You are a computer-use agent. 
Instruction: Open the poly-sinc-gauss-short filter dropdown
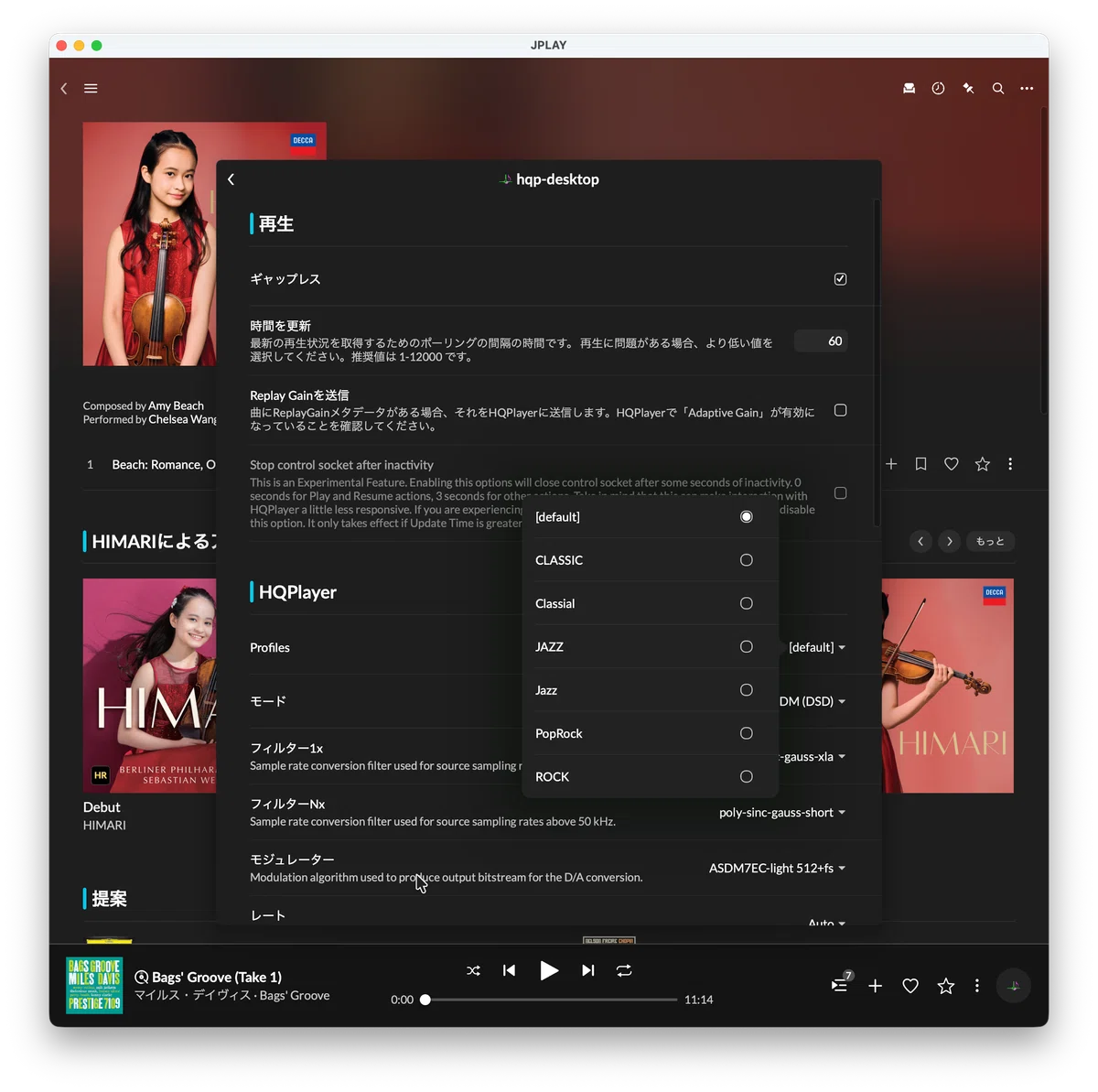point(782,813)
